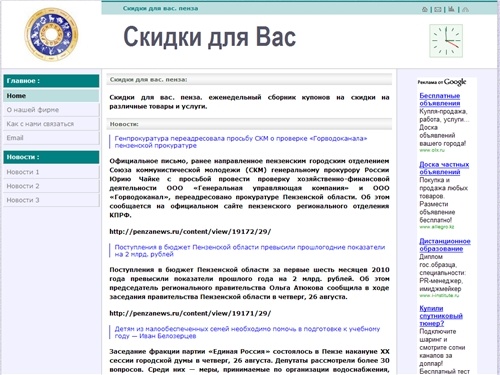Click the 'Реклама от Google' label
The width and height of the screenshot is (500, 375).
coord(442,82)
